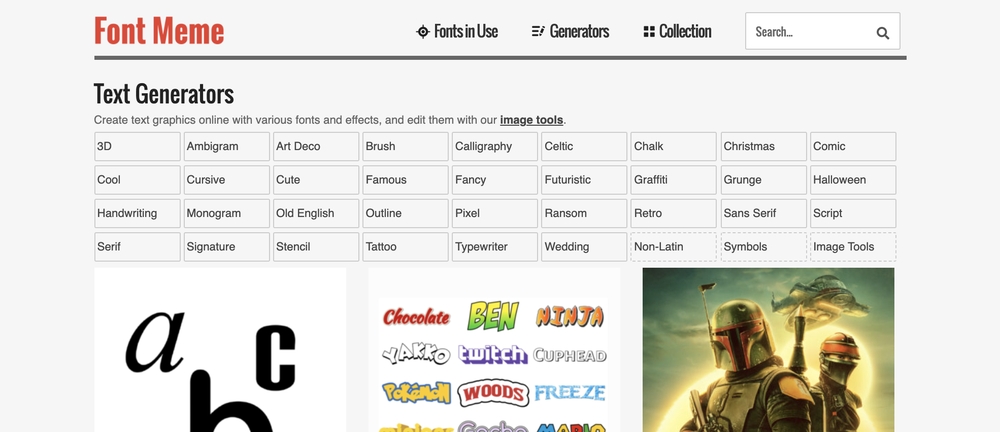Viewport: 1000px width, 432px height.
Task: Select the Stencil category
Action: point(316,247)
